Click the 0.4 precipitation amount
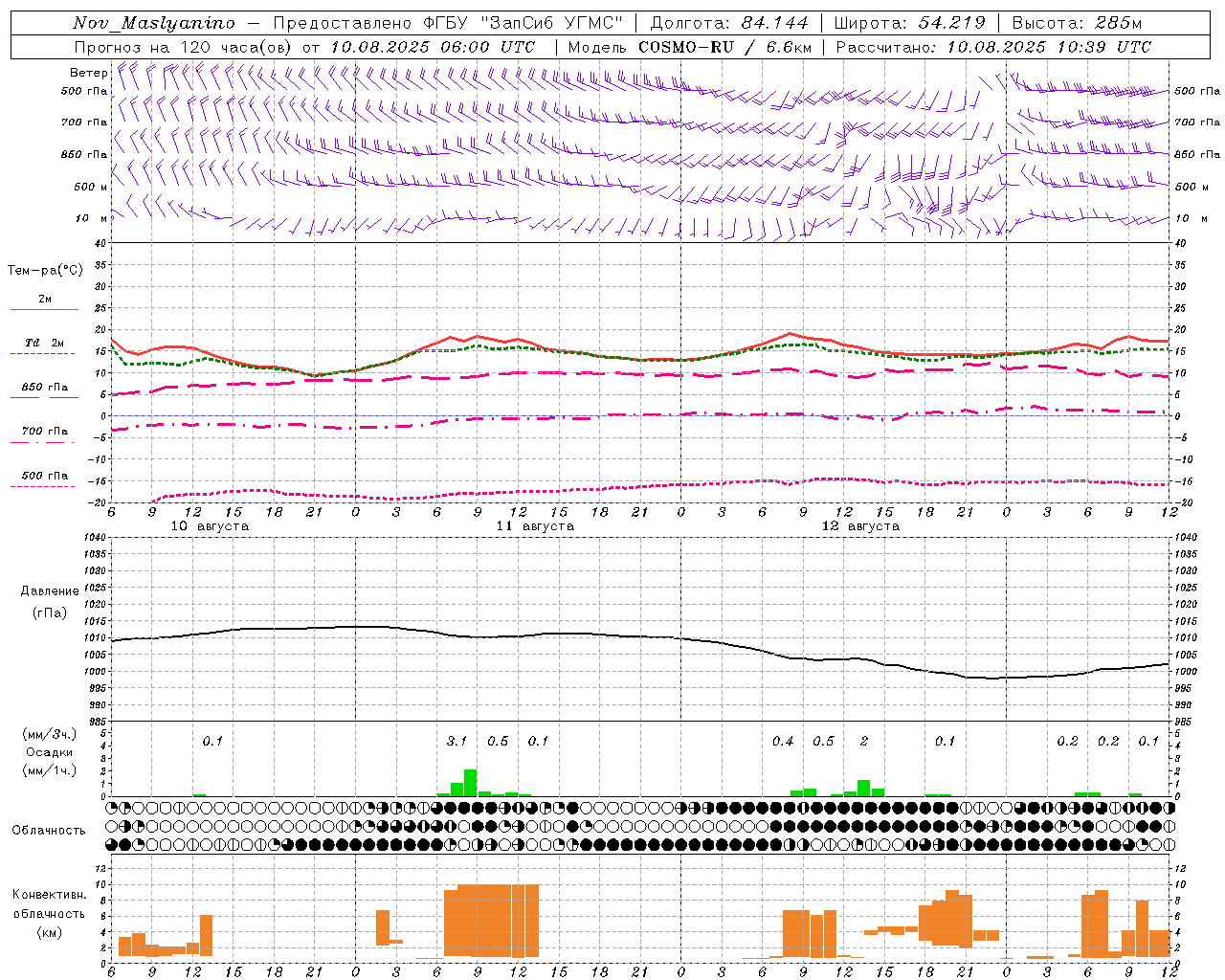Viewport: 1225px width, 980px height. coord(783,741)
